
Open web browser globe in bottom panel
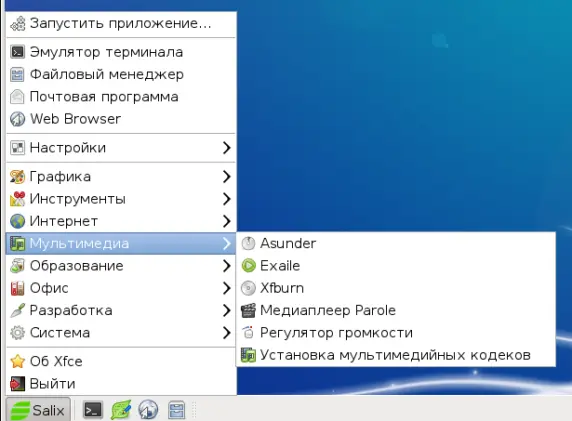click(148, 410)
